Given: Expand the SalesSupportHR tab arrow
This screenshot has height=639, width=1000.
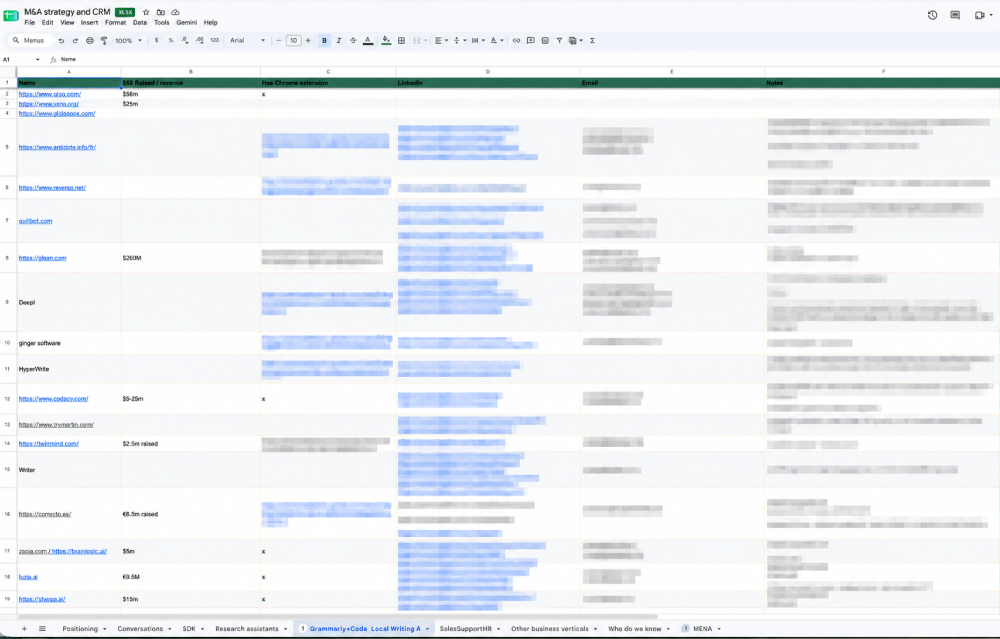Looking at the screenshot, I should [x=498, y=629].
